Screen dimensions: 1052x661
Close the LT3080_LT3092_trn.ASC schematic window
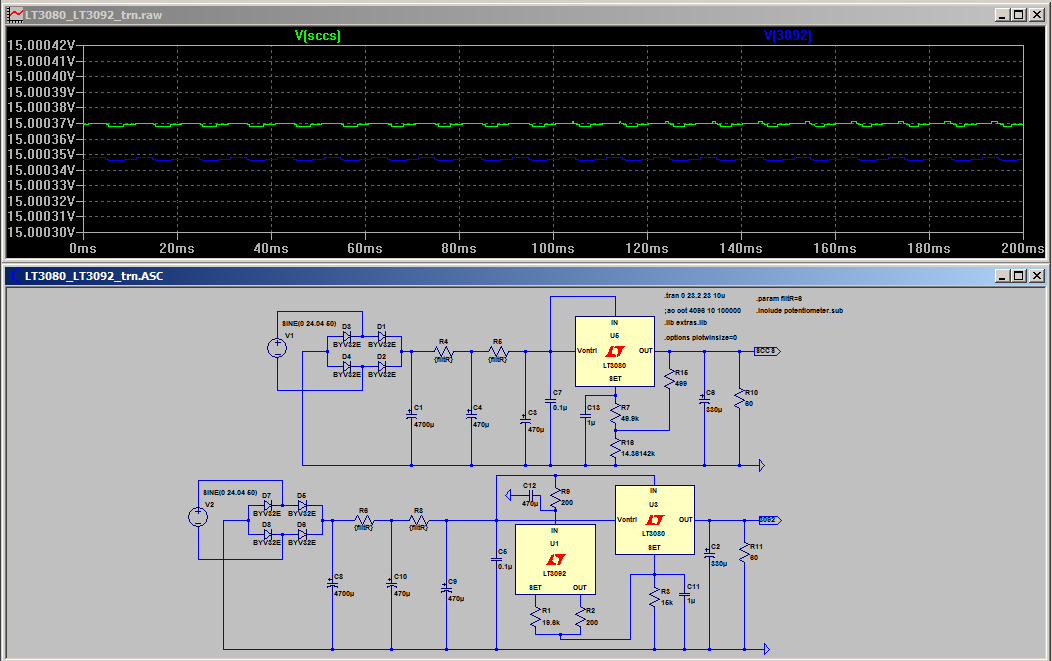(x=1037, y=276)
